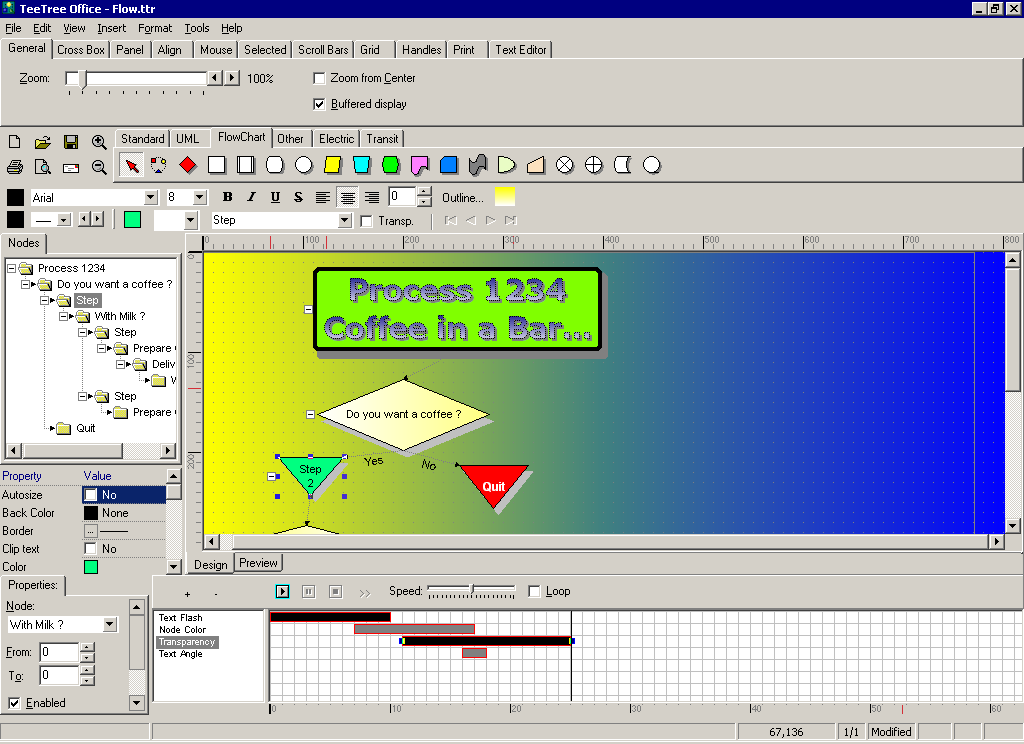Choose the circled-X summing junction shape
This screenshot has height=744, width=1024.
point(565,165)
